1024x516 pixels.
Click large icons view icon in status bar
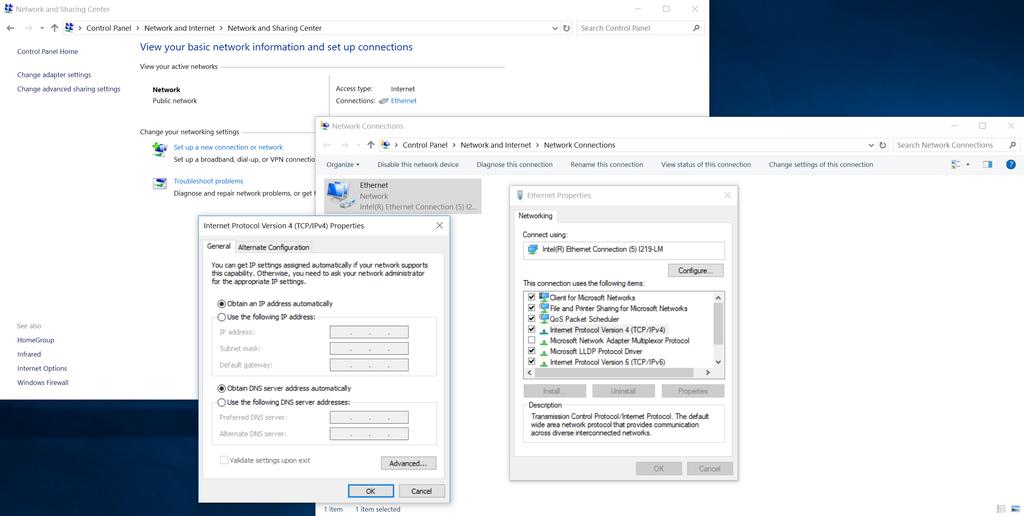coord(1015,509)
